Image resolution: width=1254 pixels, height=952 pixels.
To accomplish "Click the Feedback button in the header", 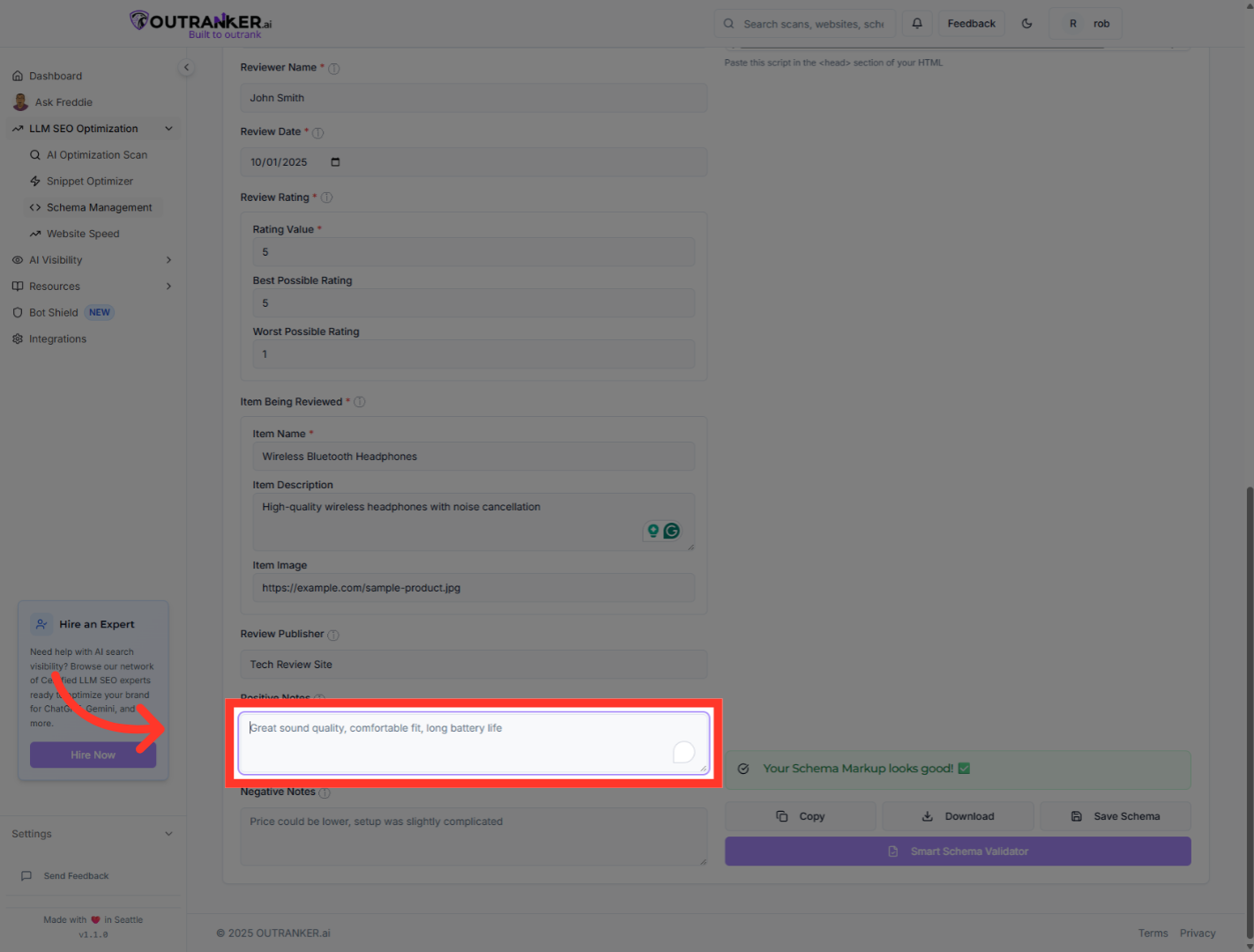I will pyautogui.click(x=971, y=24).
